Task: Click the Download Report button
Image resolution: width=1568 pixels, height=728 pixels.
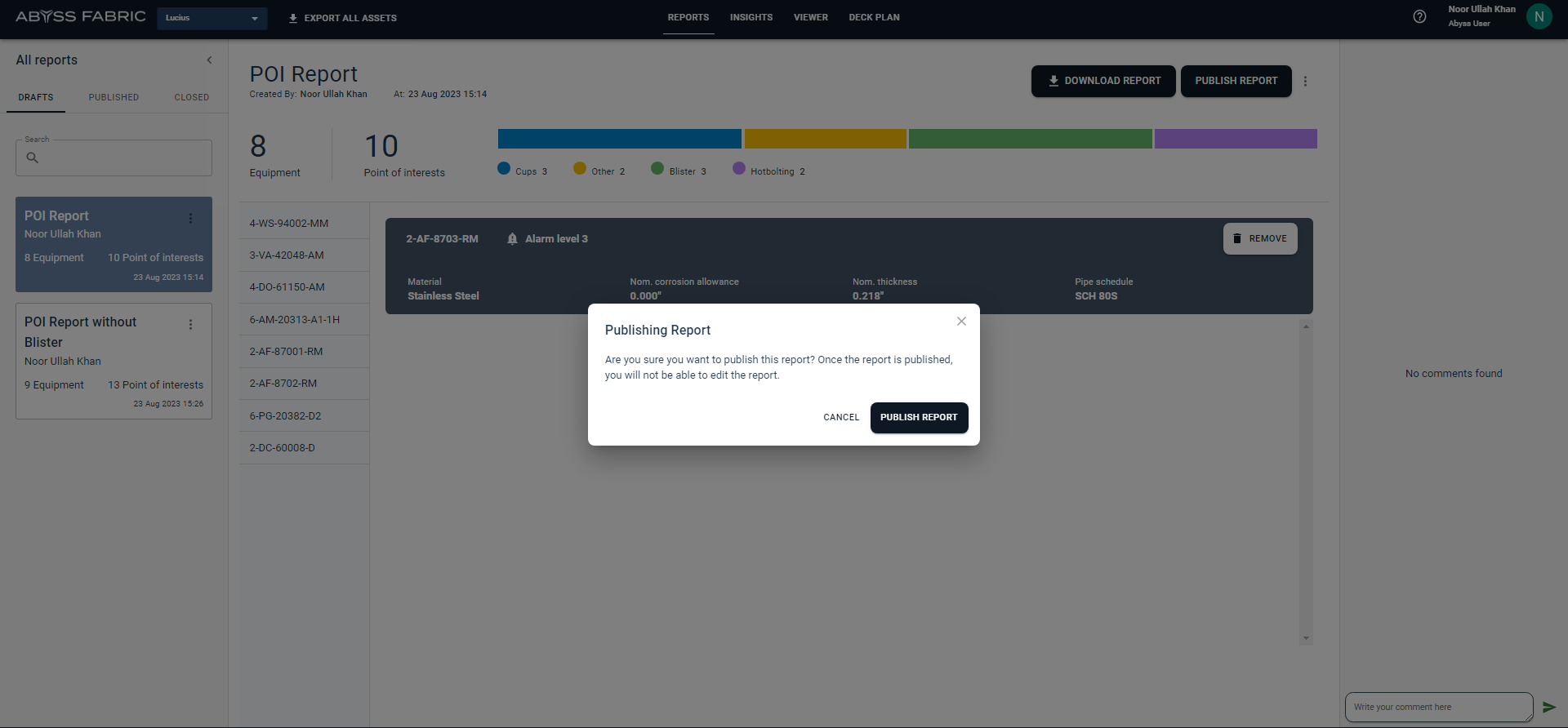Action: 1102,82
